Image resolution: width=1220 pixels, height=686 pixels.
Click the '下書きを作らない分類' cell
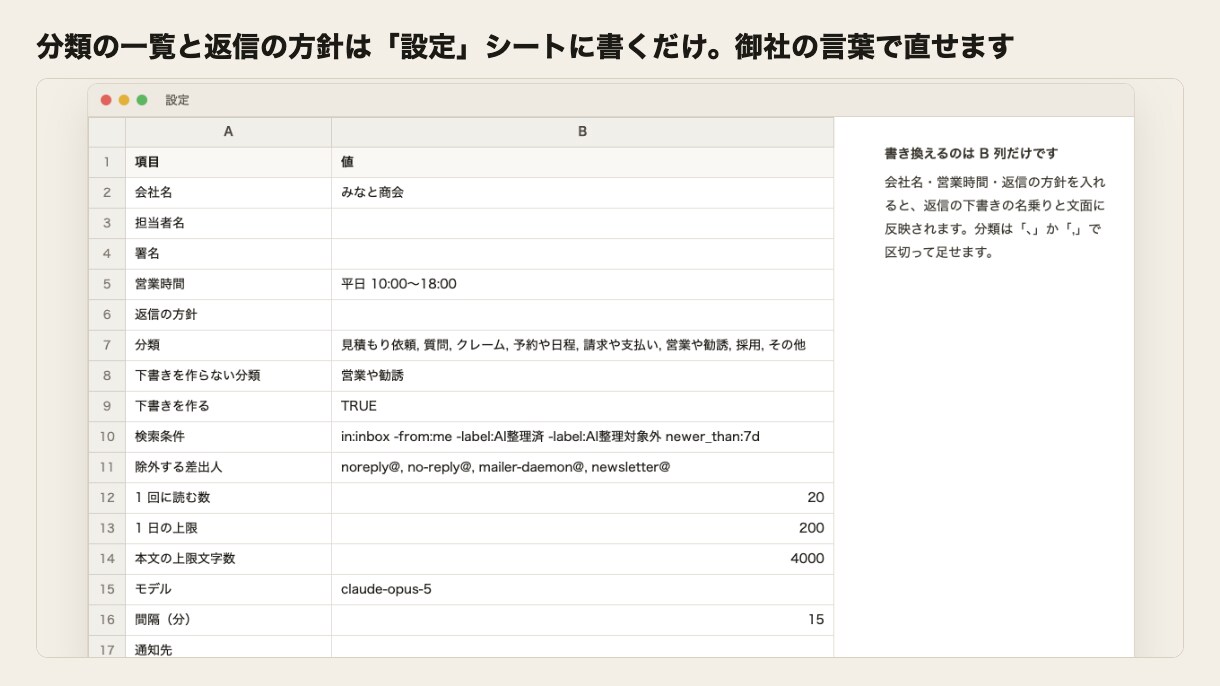pyautogui.click(x=228, y=376)
